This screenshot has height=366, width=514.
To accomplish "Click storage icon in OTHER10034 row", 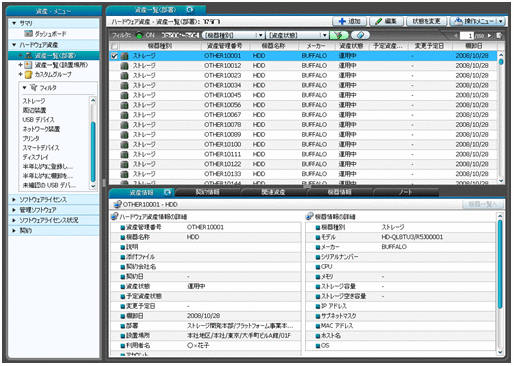I will tap(124, 86).
